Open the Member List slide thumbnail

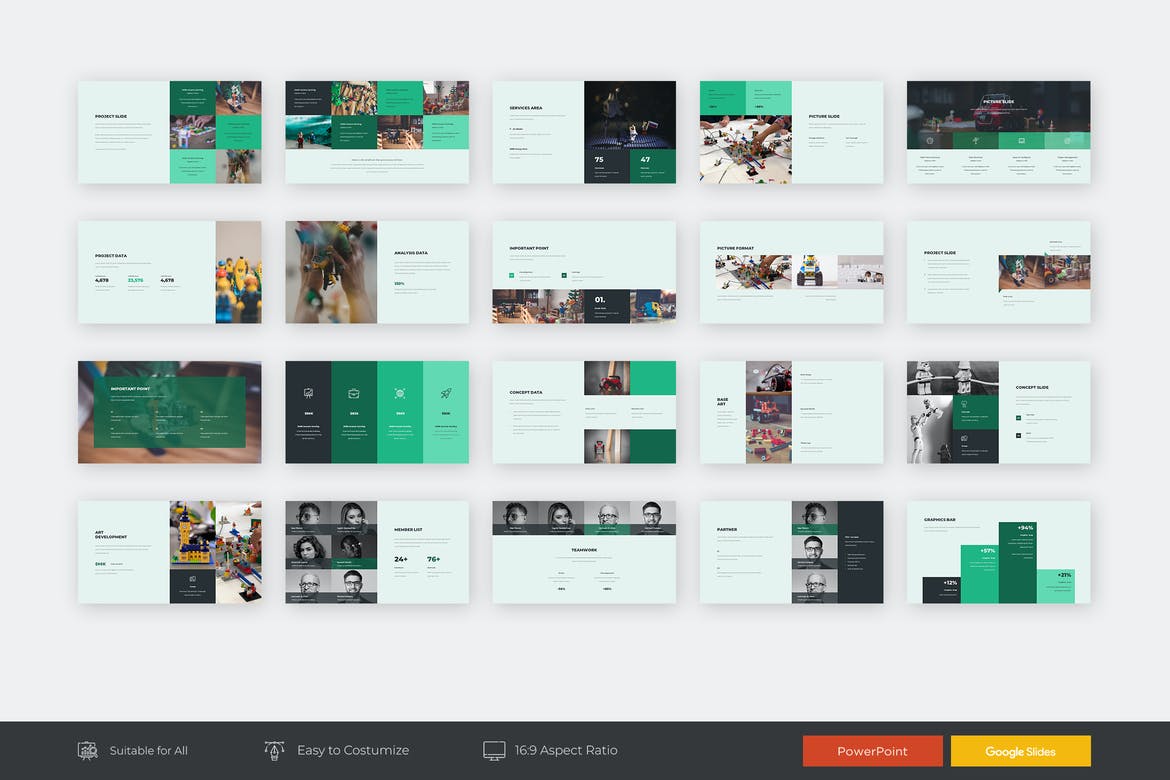point(377,552)
